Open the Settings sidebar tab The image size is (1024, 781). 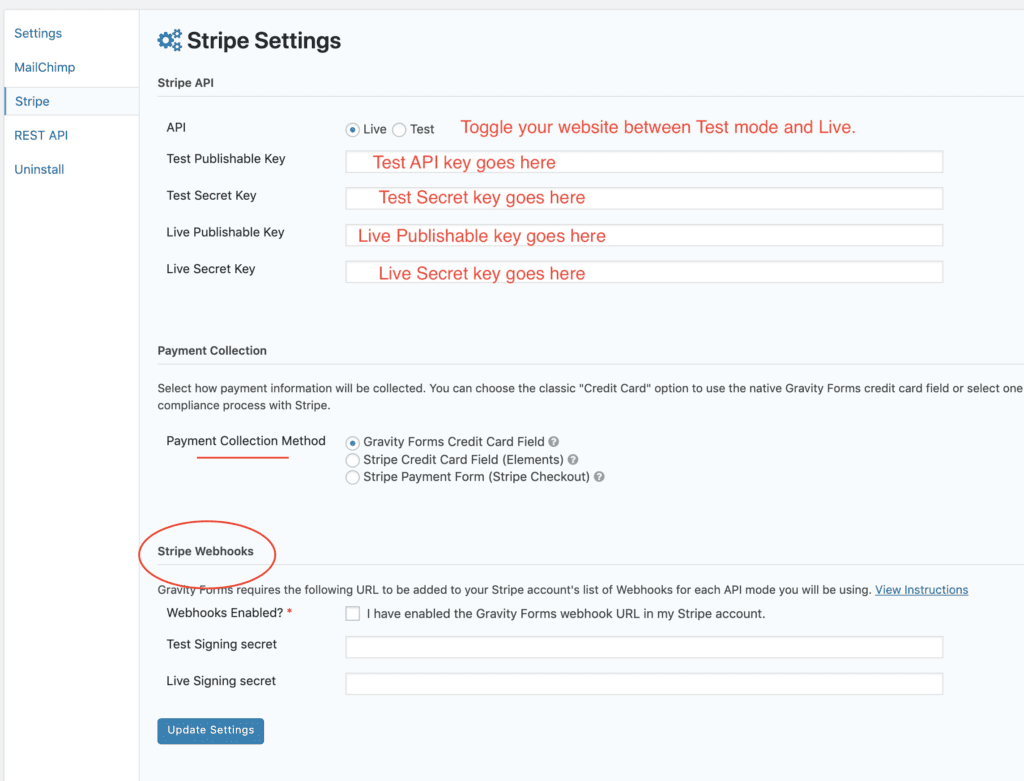click(38, 33)
